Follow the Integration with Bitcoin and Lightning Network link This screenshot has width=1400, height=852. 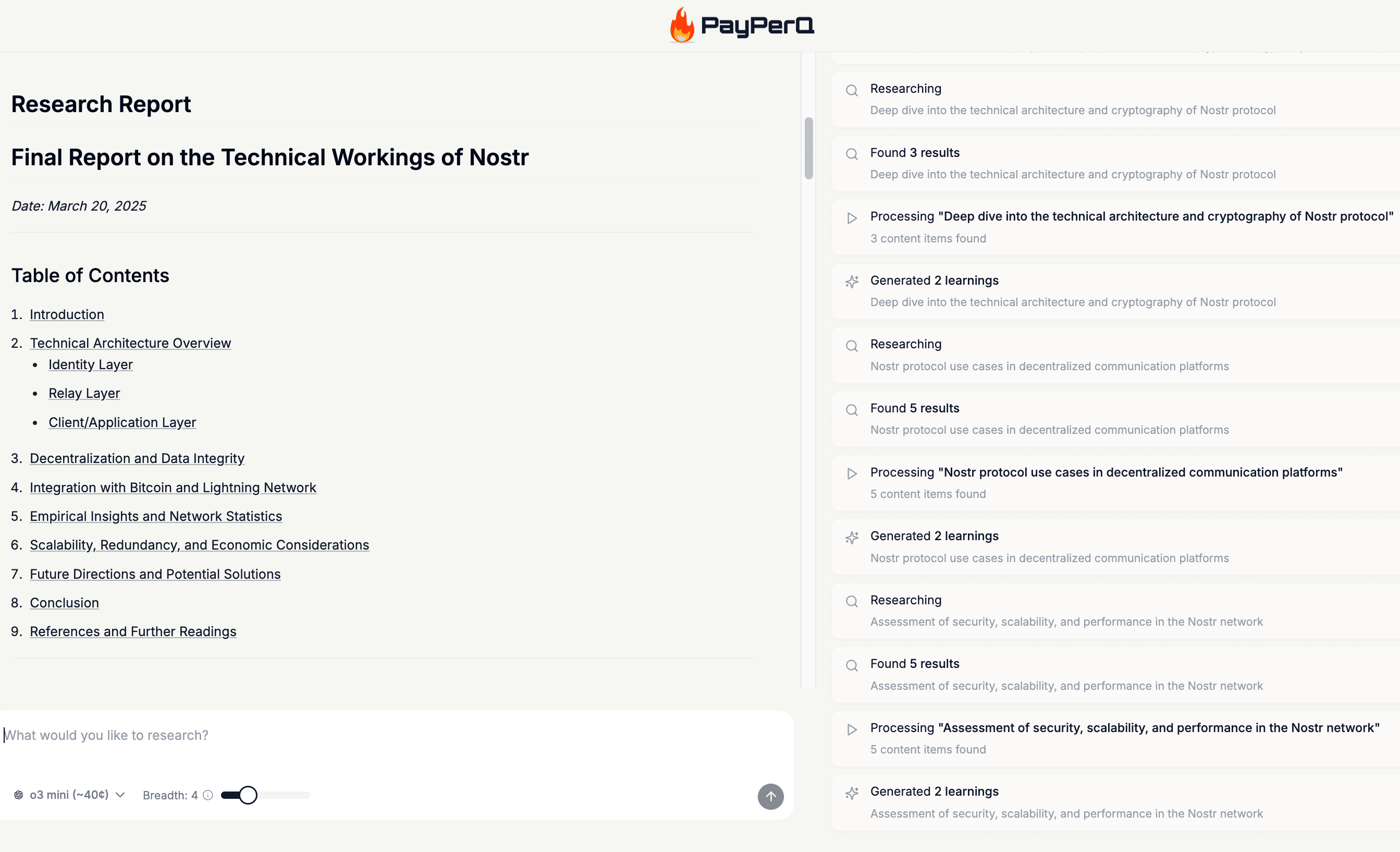[x=173, y=487]
